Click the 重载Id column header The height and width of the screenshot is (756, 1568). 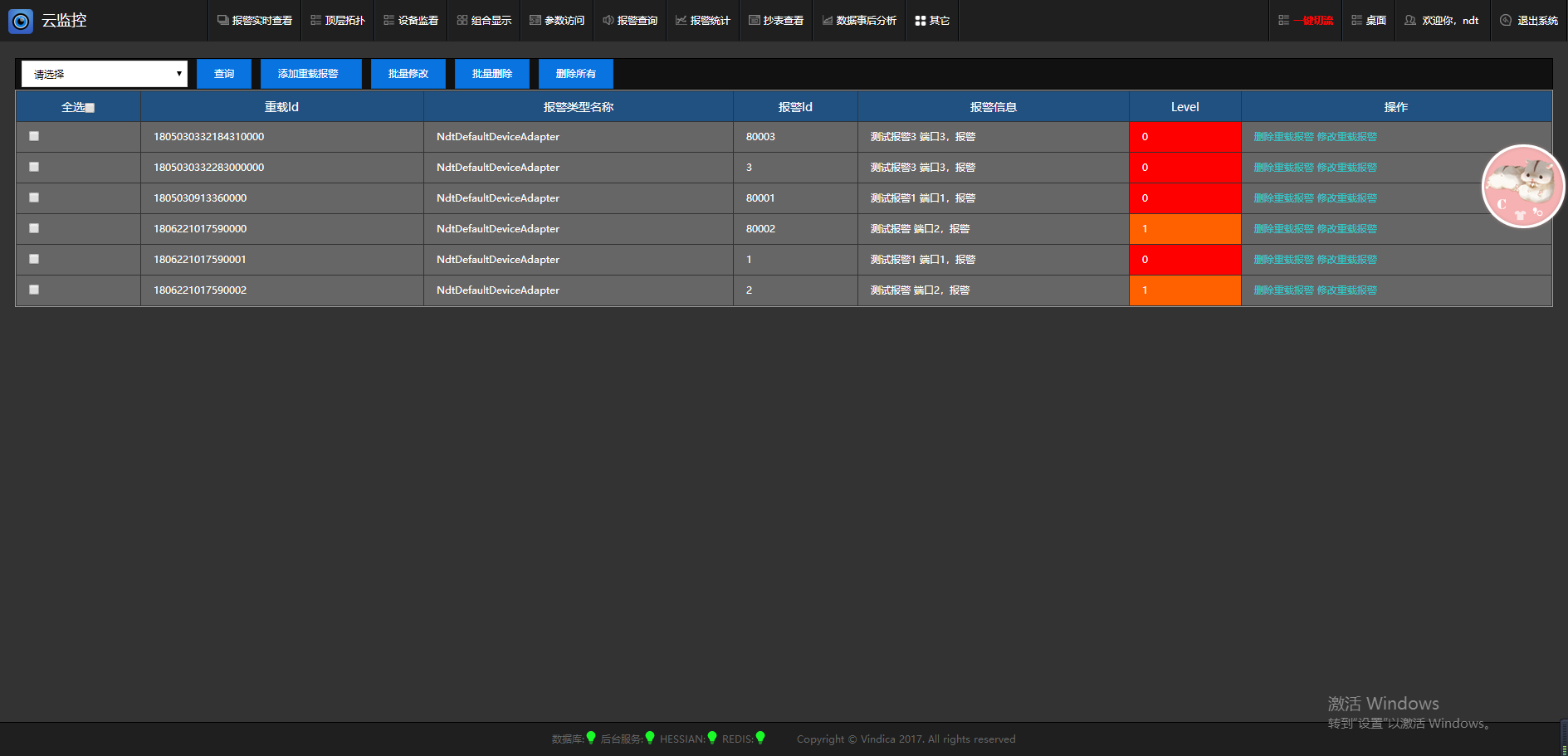pyautogui.click(x=281, y=107)
